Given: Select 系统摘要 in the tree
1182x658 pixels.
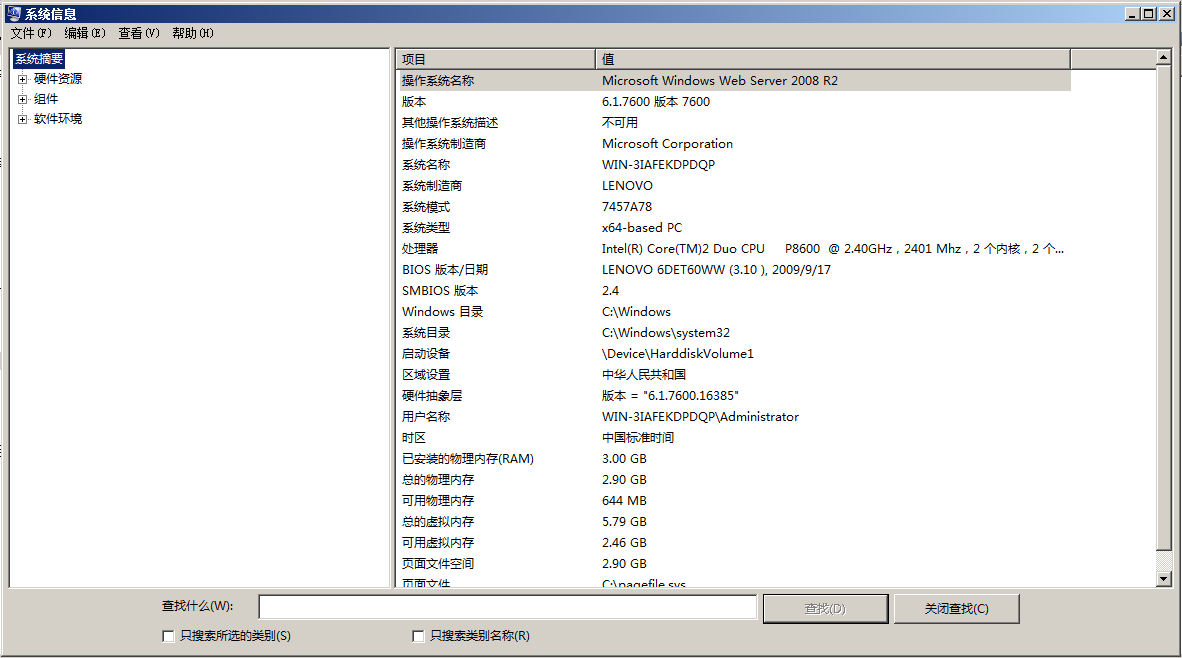Looking at the screenshot, I should point(39,59).
